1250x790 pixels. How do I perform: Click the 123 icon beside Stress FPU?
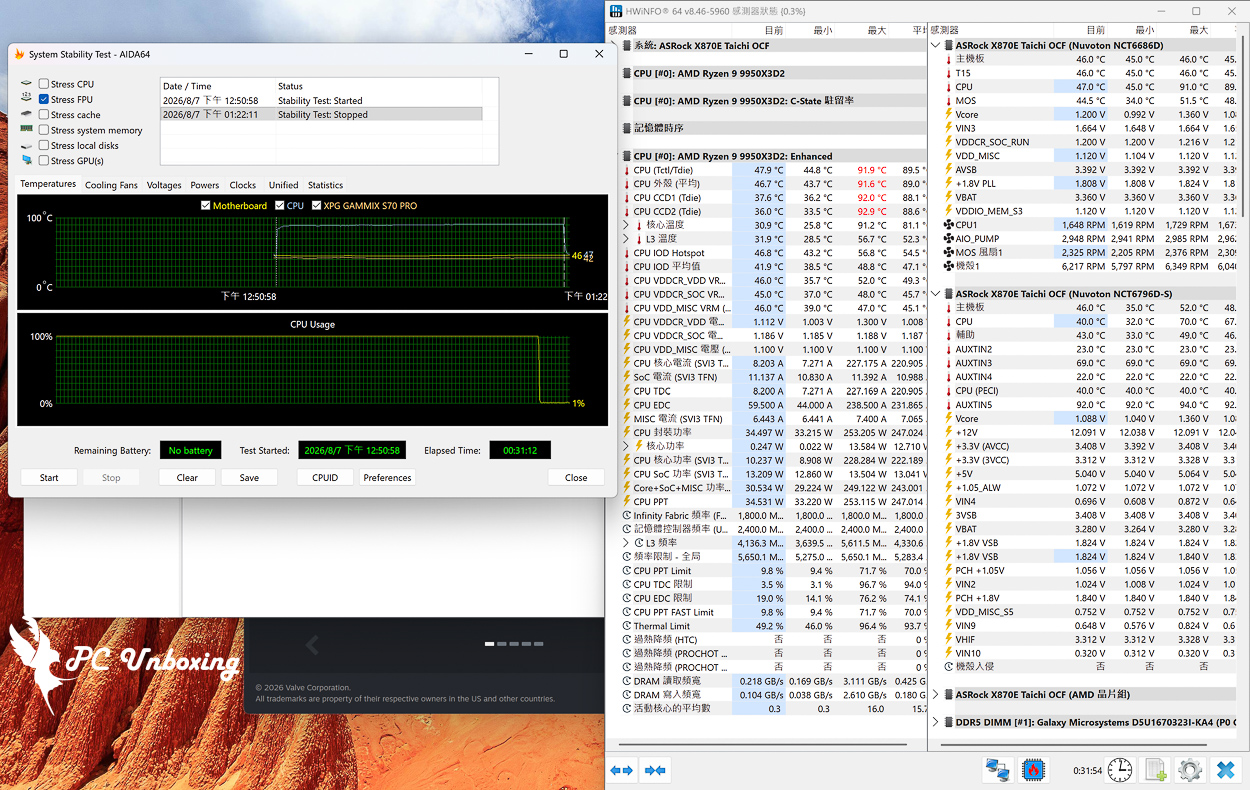click(x=26, y=99)
